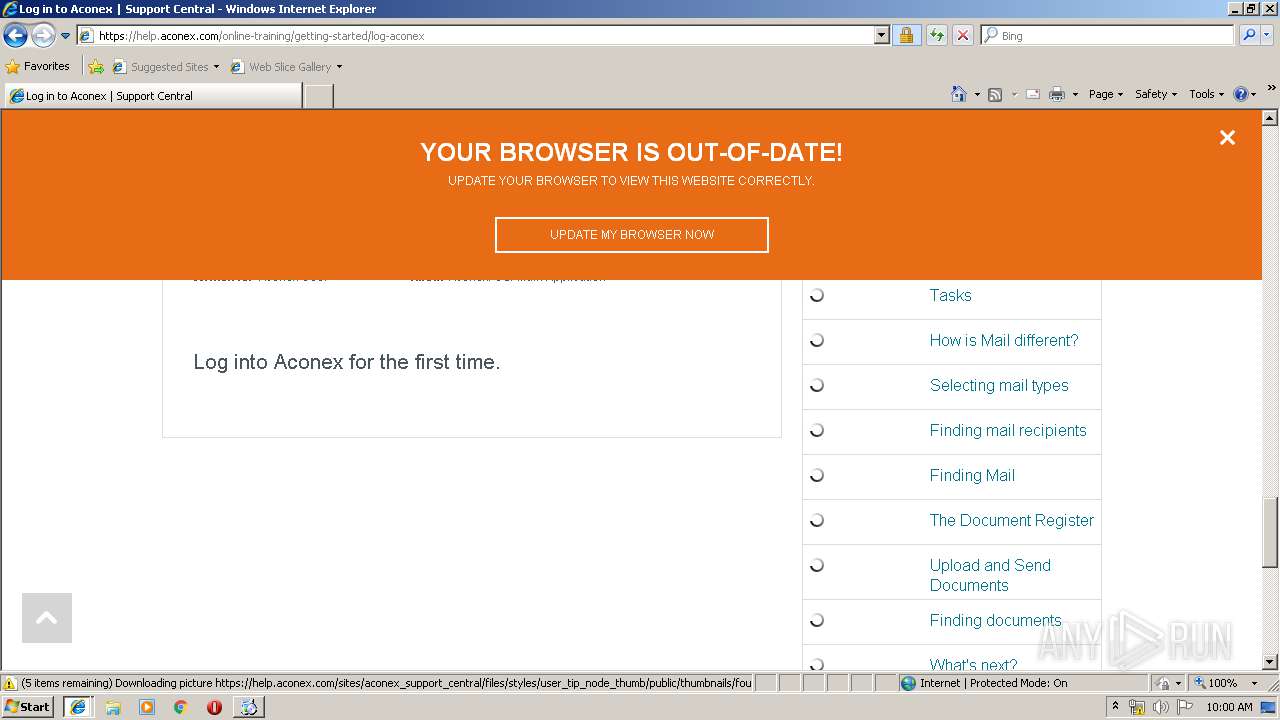Open the Finding mail recipients link
Image resolution: width=1280 pixels, height=720 pixels.
(x=1008, y=430)
